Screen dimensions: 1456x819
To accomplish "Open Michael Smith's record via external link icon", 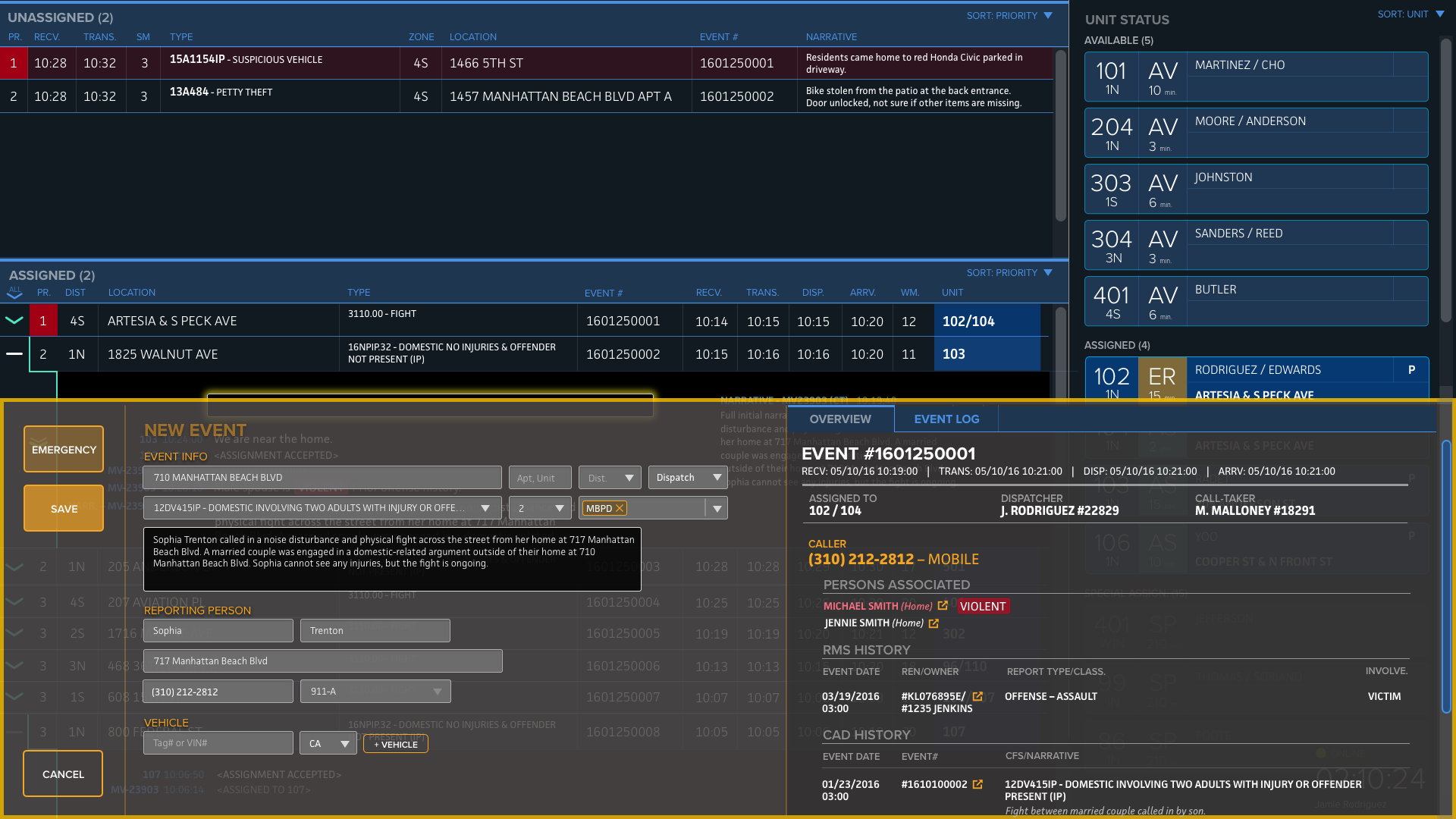I will (x=943, y=606).
